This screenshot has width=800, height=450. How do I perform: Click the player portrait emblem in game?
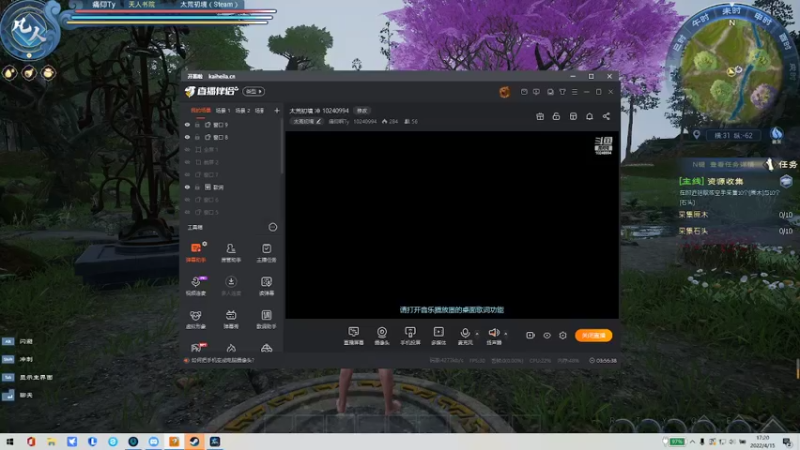click(x=29, y=31)
